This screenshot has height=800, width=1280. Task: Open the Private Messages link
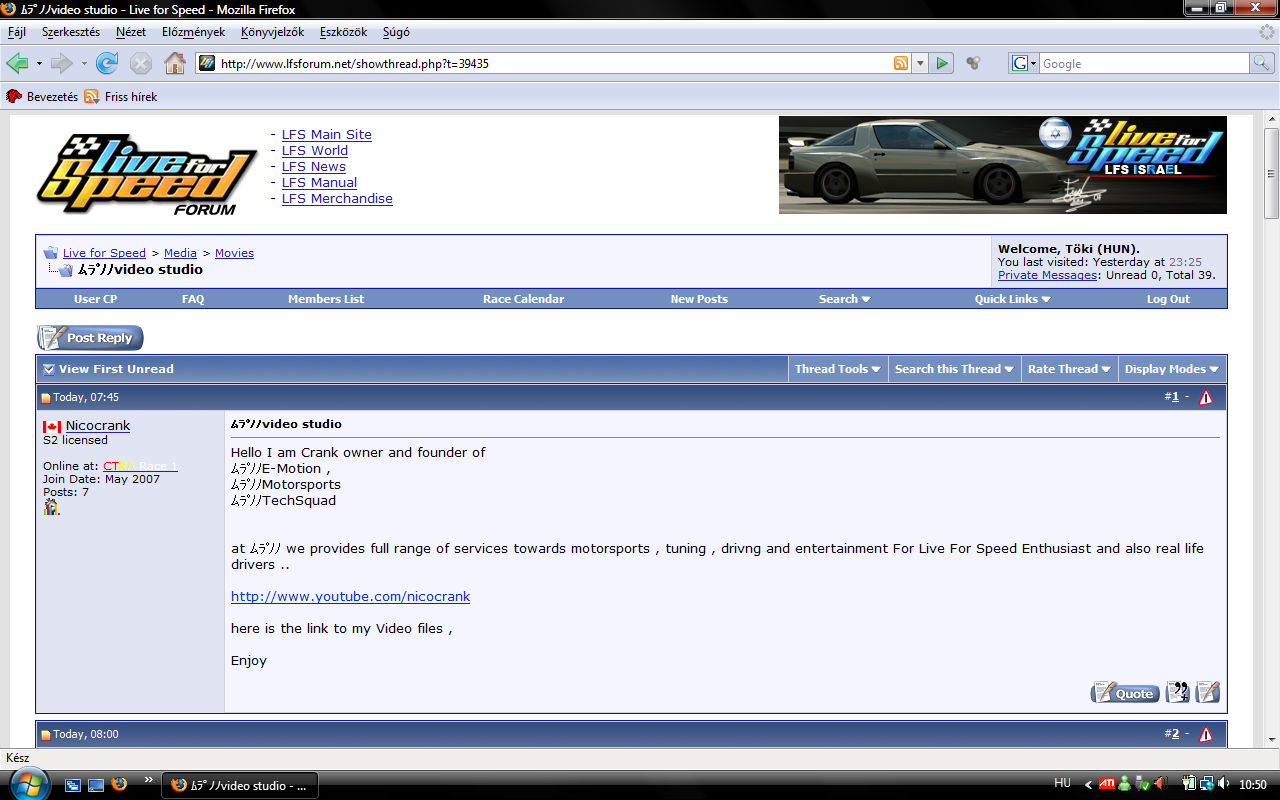(1047, 275)
